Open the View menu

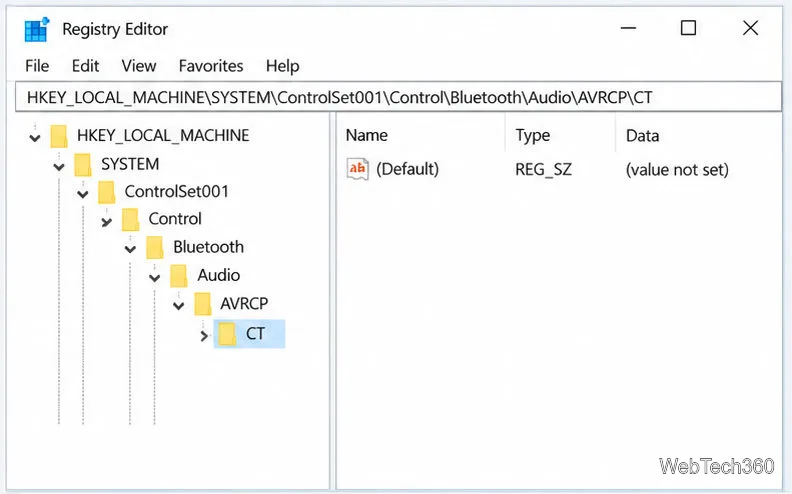[x=139, y=66]
